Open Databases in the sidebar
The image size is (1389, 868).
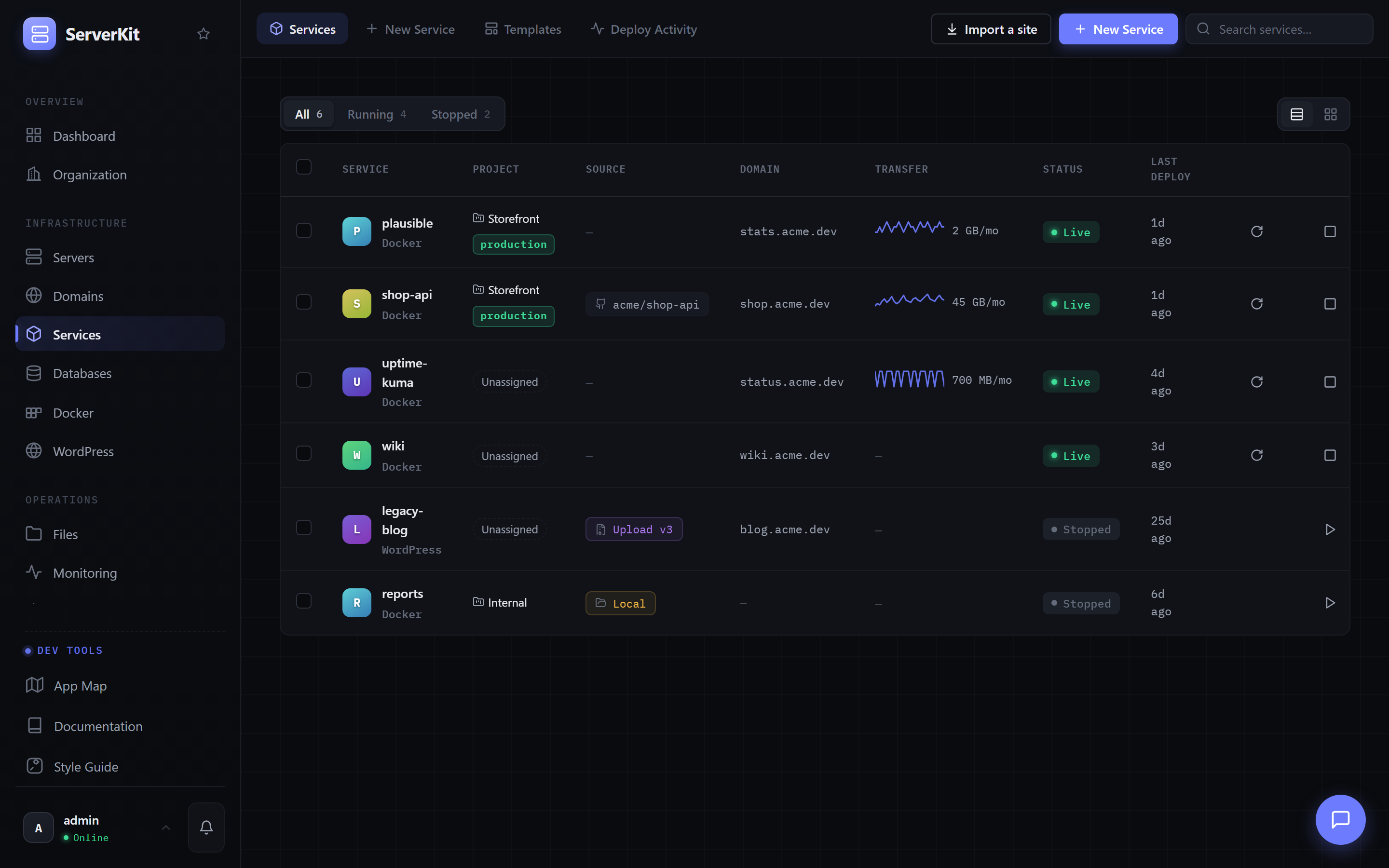pyautogui.click(x=120, y=373)
